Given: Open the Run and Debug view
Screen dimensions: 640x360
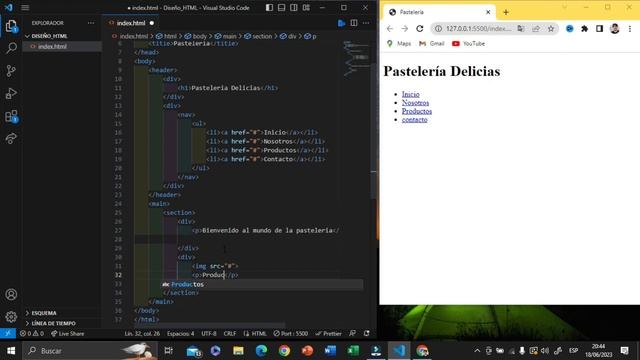Looking at the screenshot, I should pyautogui.click(x=11, y=93).
